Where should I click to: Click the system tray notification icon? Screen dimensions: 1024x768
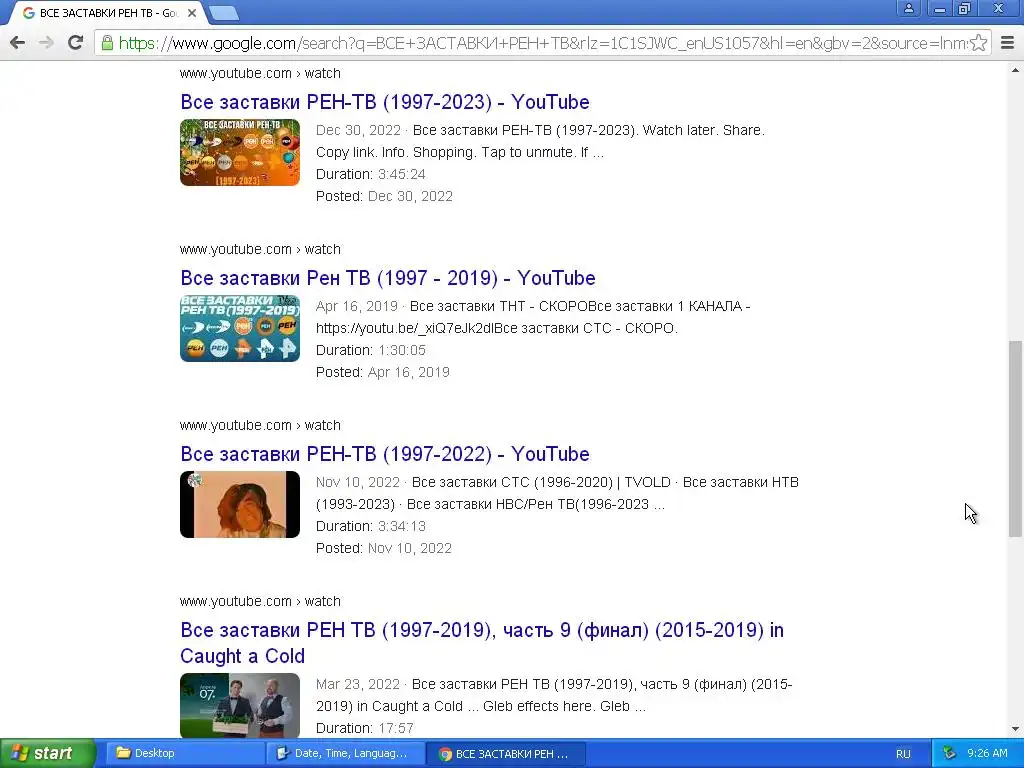pyautogui.click(x=950, y=753)
